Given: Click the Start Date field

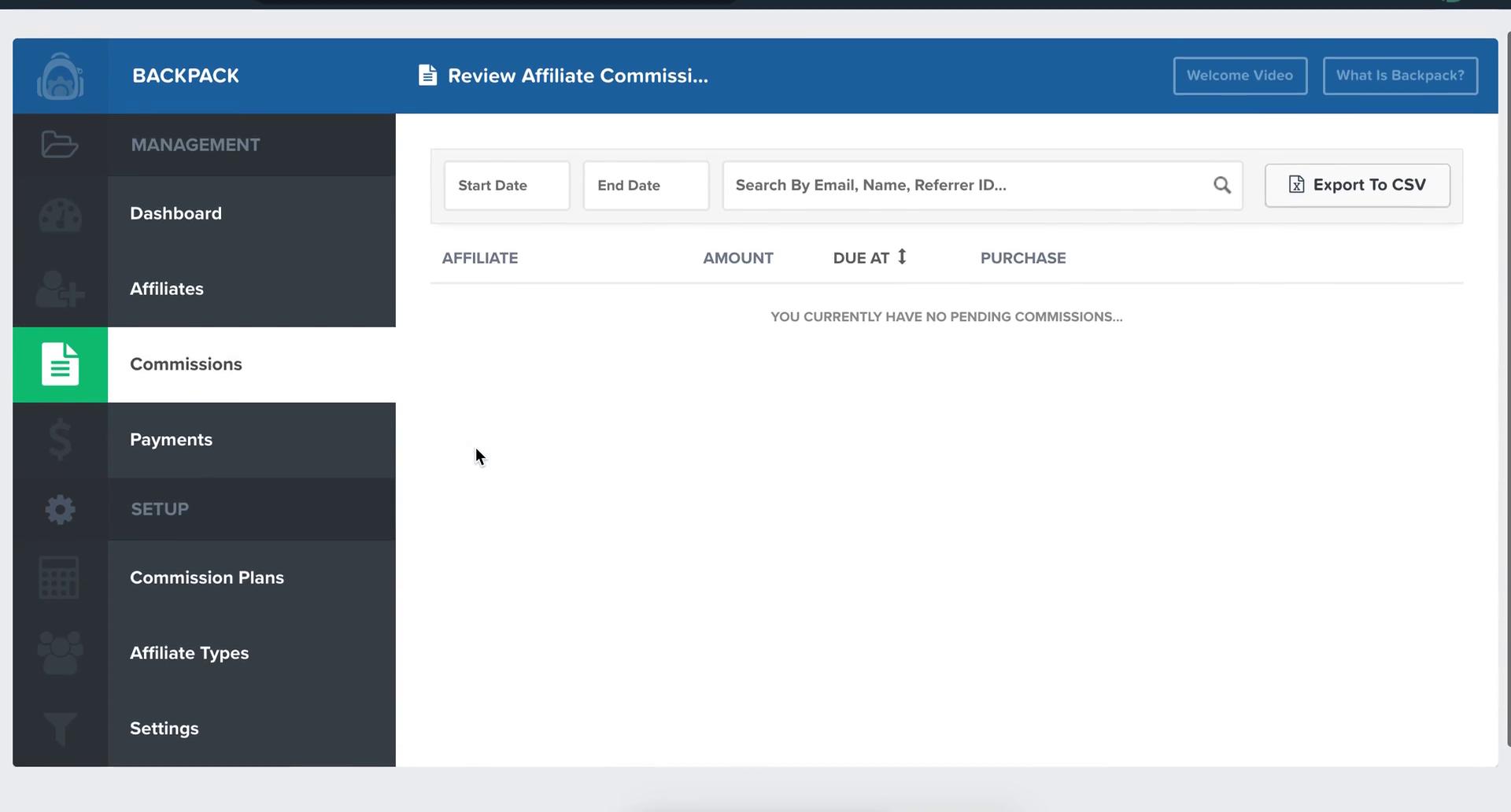Looking at the screenshot, I should (507, 186).
